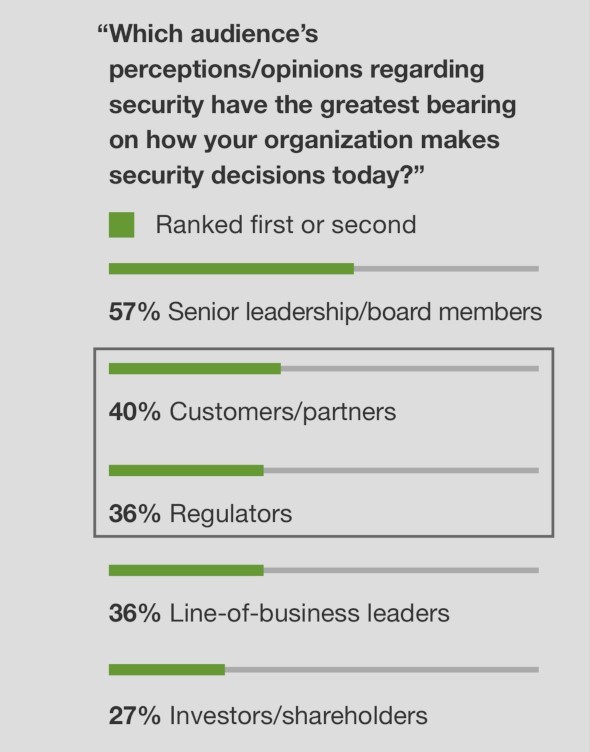Click gray remainder of Senior leadership bar
Image resolution: width=590 pixels, height=752 pixels.
pos(446,269)
